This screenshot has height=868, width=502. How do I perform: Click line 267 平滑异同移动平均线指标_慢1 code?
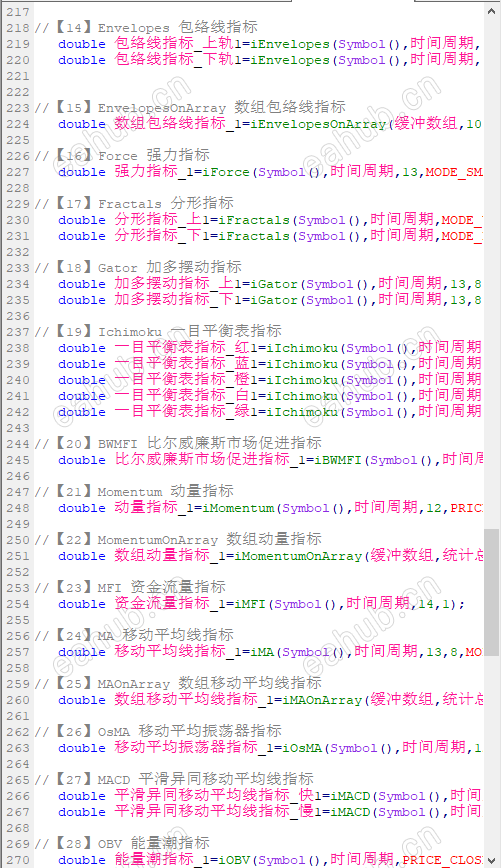[x=270, y=812]
